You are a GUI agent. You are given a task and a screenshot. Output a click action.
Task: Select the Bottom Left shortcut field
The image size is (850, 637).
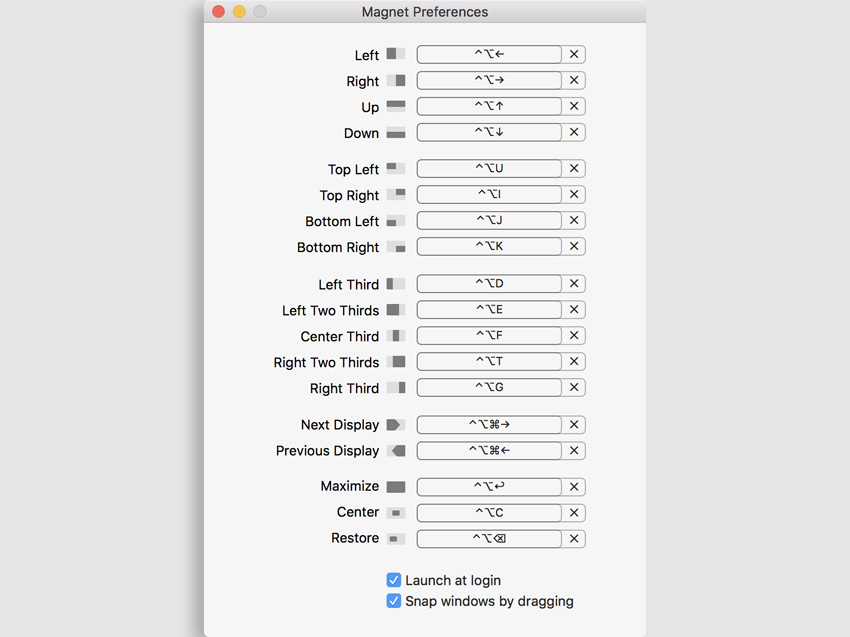click(489, 220)
